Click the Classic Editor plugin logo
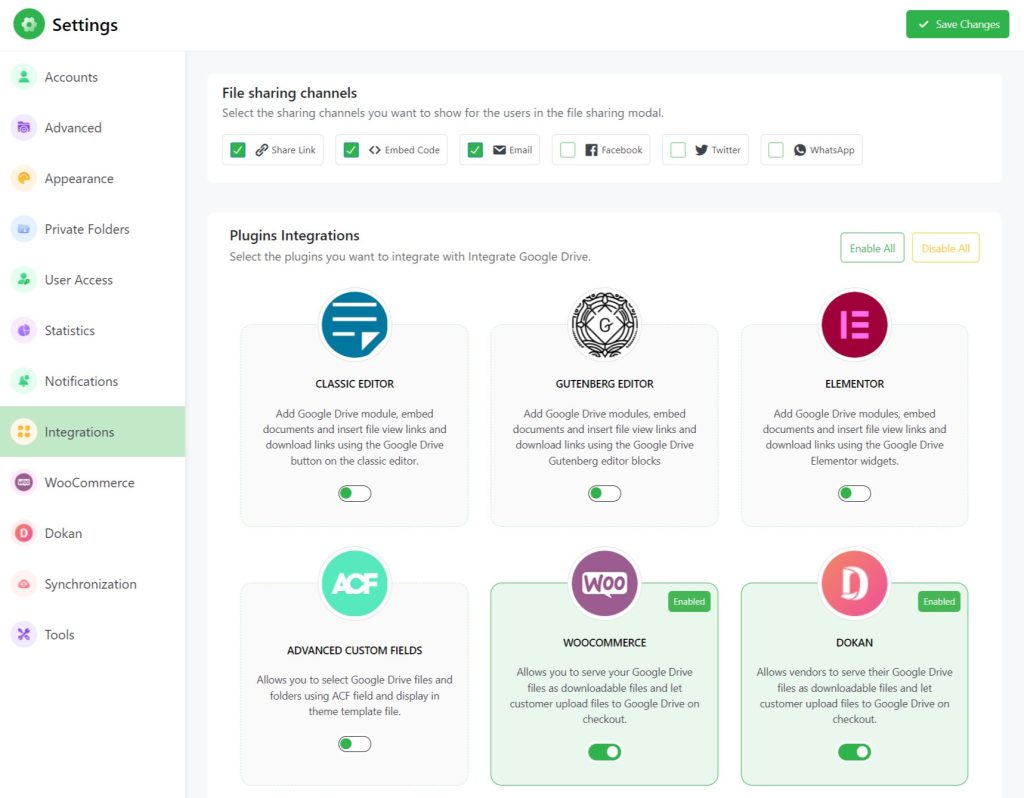 point(355,325)
